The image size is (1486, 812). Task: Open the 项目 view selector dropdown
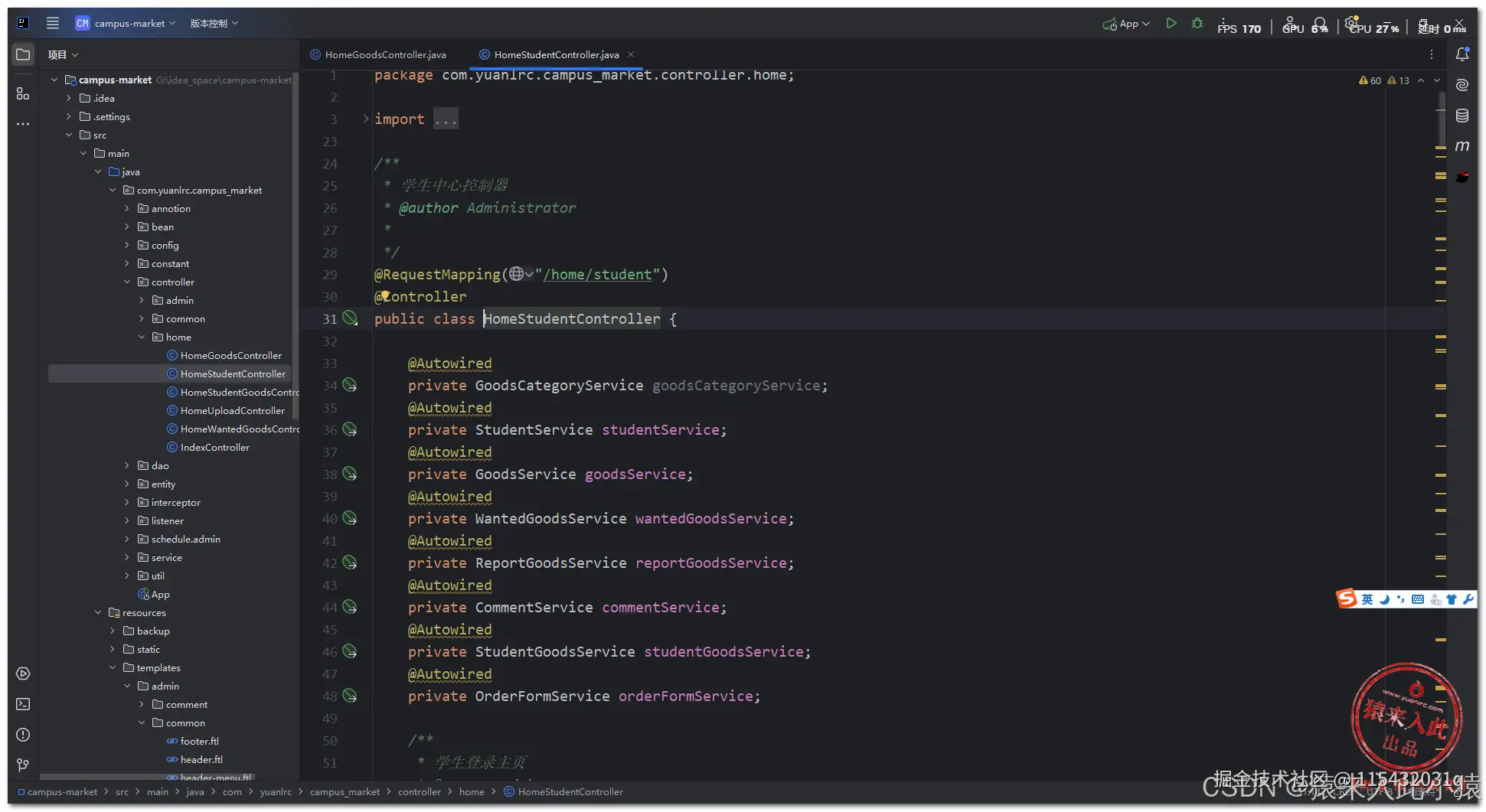tap(64, 54)
